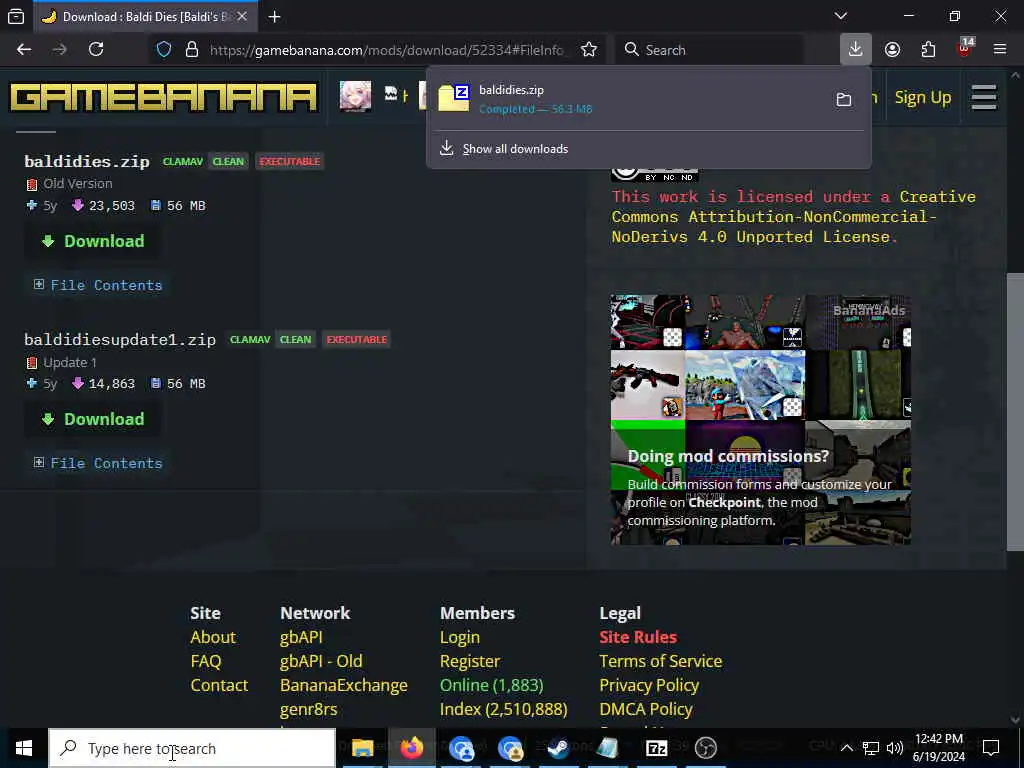Open the Firefox View icon beside the tabs
This screenshot has width=1024, height=768.
click(x=16, y=16)
